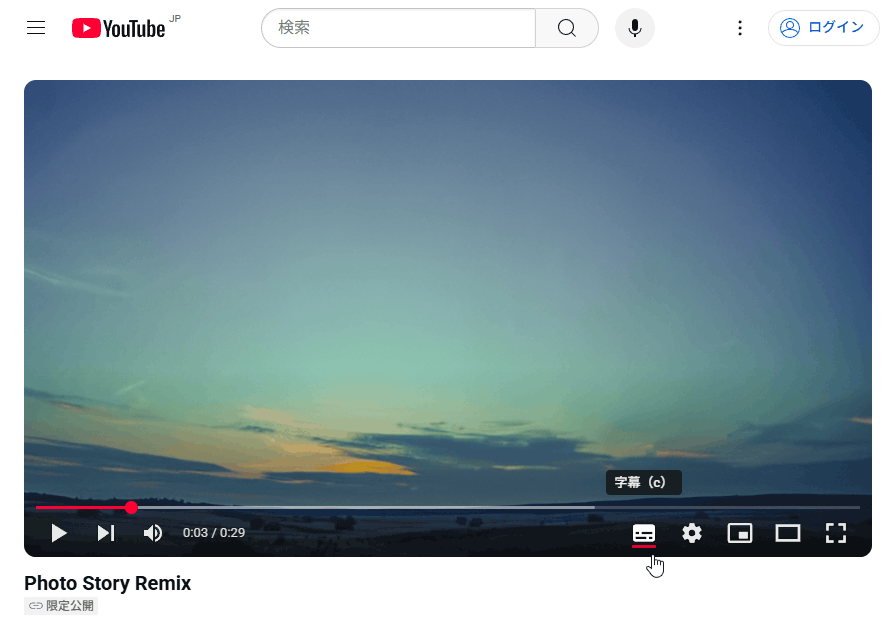Switch to theater mode

pos(787,534)
